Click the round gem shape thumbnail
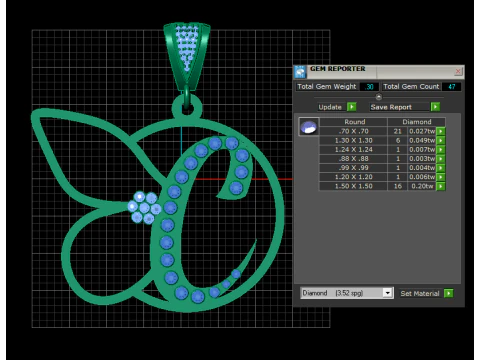 coord(309,127)
